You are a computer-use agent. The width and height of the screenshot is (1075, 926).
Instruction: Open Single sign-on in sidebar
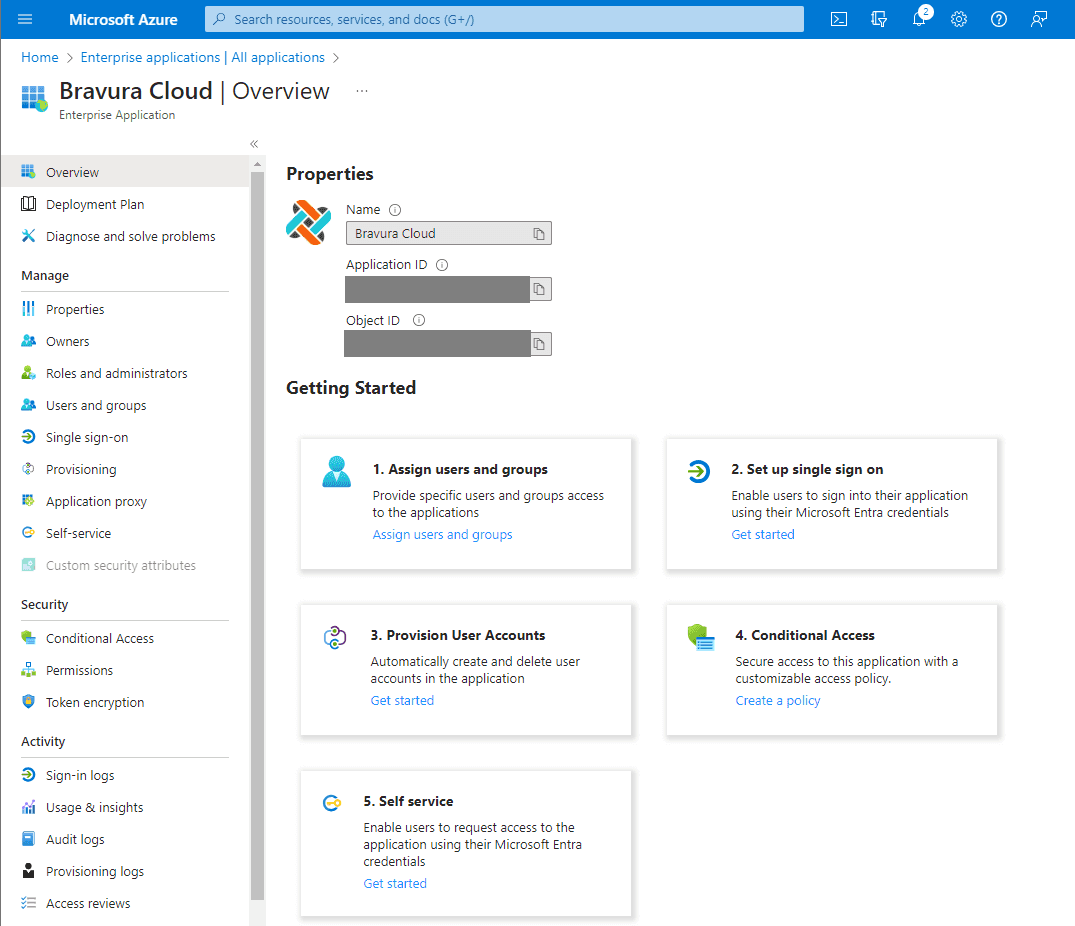tap(87, 437)
